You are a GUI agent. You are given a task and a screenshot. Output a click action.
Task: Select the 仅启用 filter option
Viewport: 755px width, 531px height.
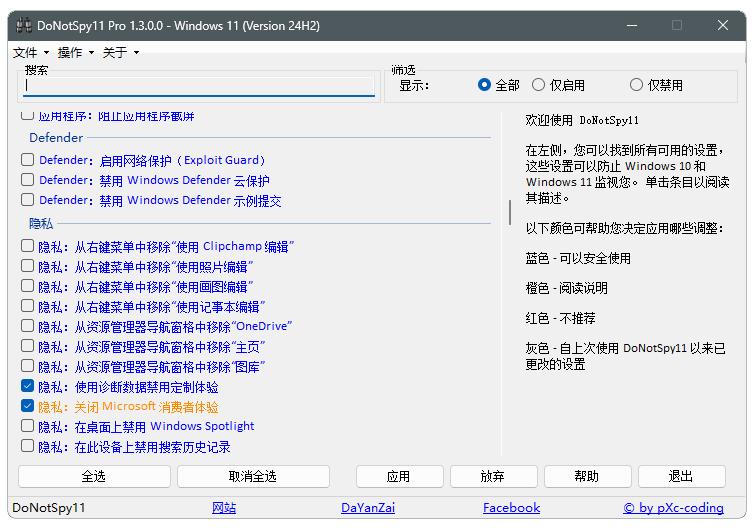539,86
